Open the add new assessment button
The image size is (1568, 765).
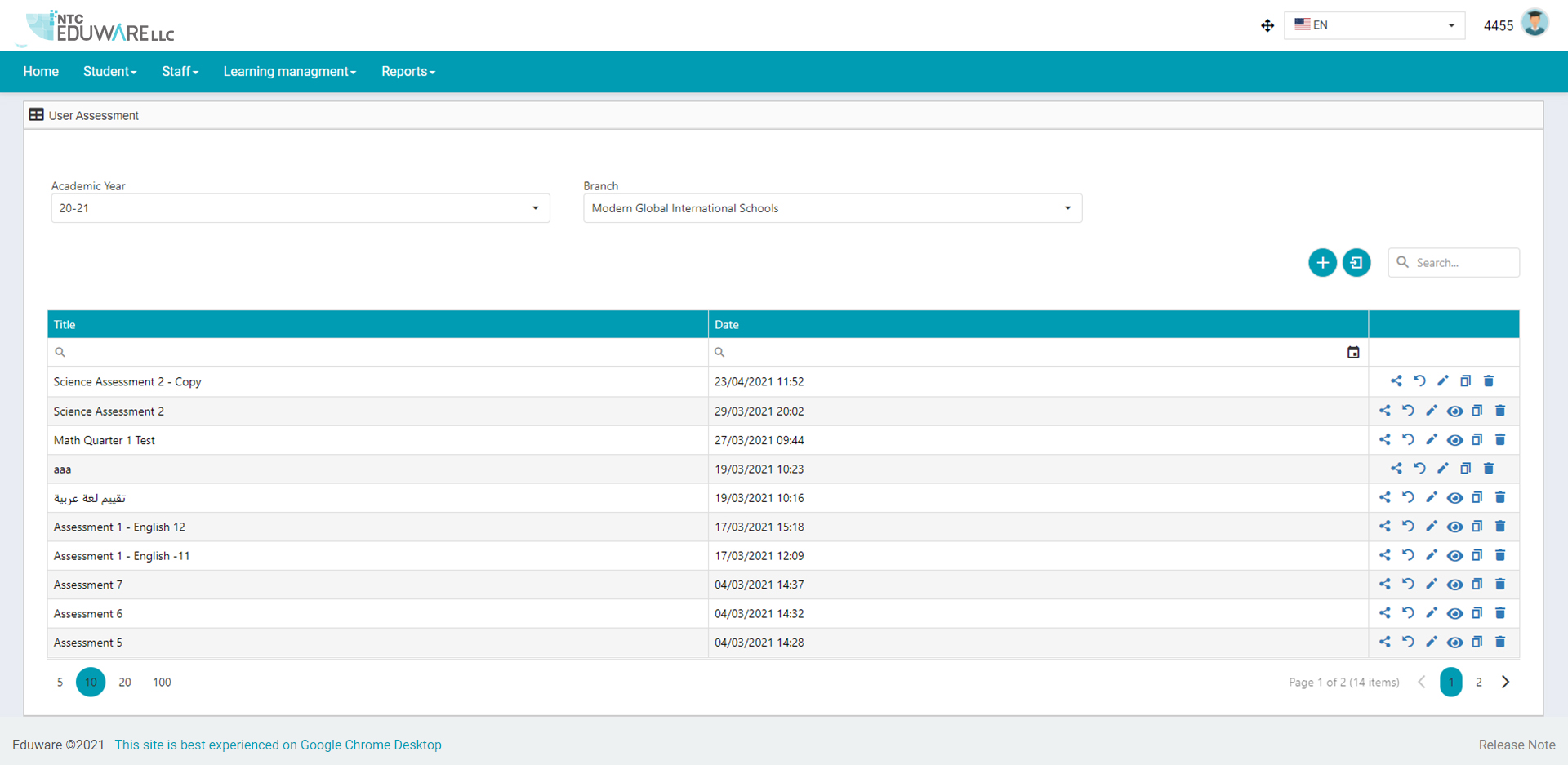(1323, 262)
